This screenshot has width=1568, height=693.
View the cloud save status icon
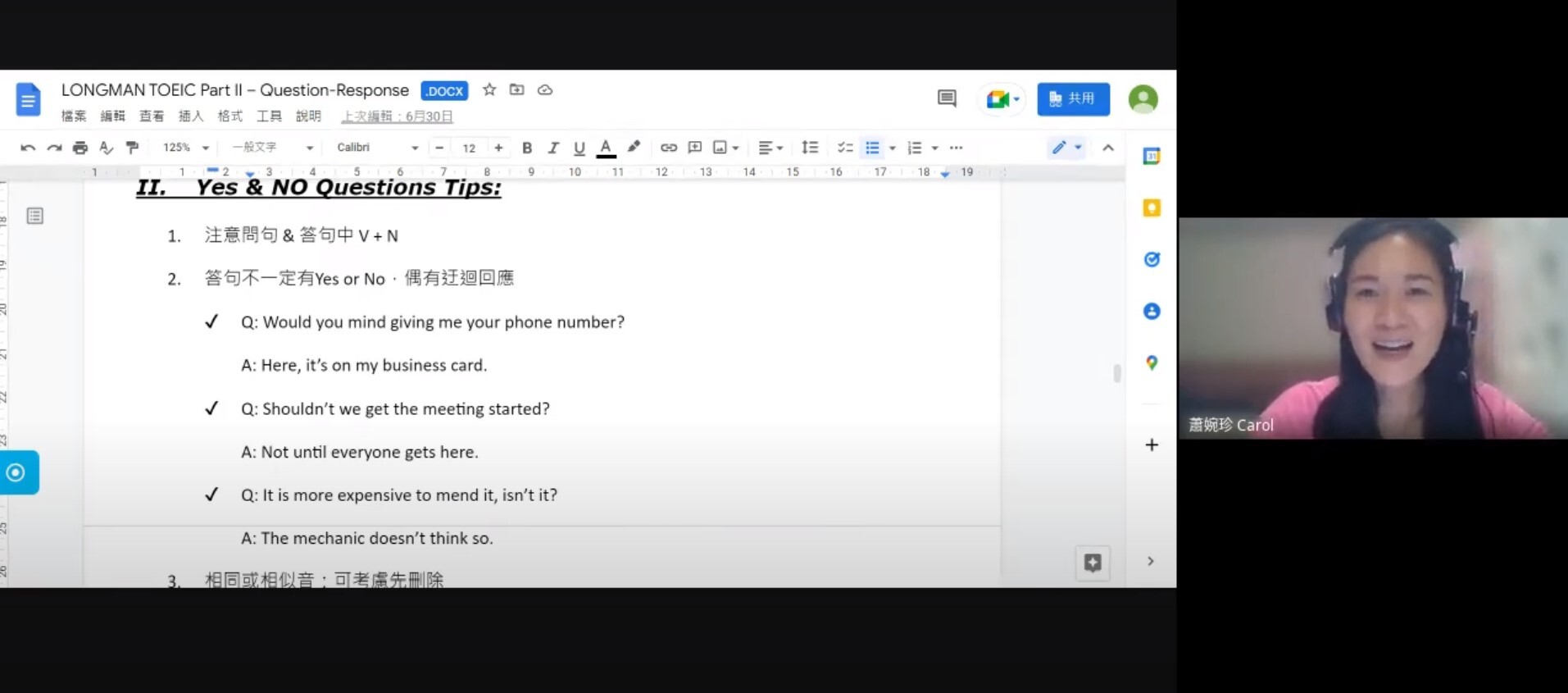(545, 89)
